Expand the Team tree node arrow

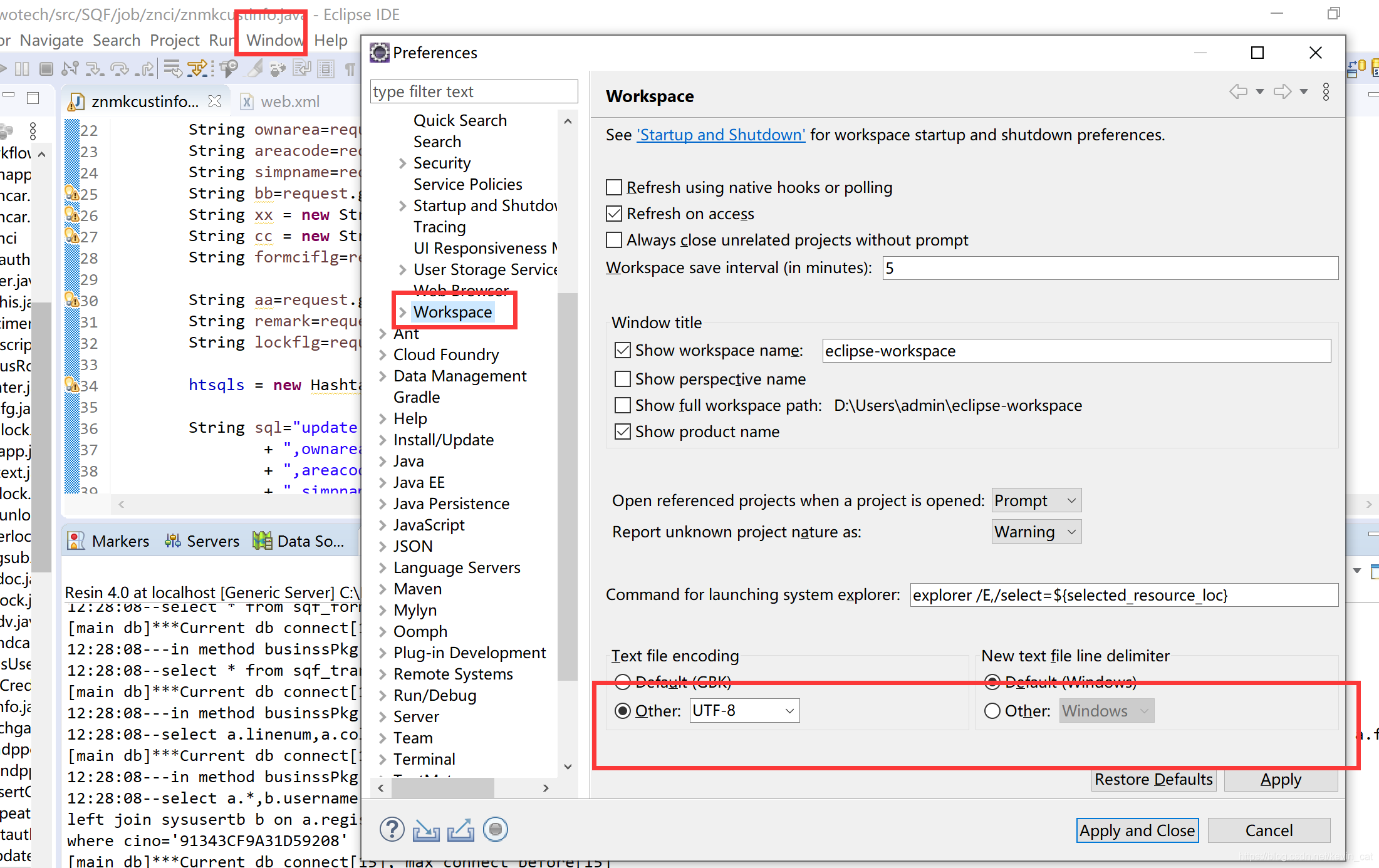click(383, 738)
